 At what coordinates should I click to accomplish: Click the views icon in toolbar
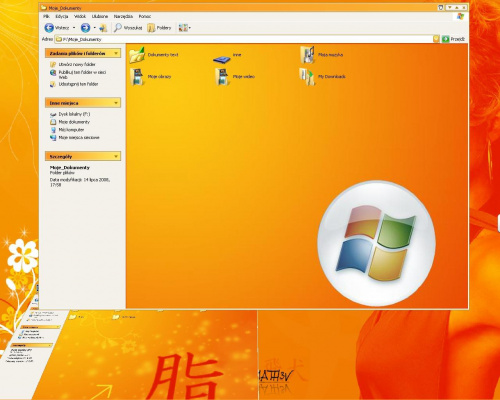click(x=183, y=28)
